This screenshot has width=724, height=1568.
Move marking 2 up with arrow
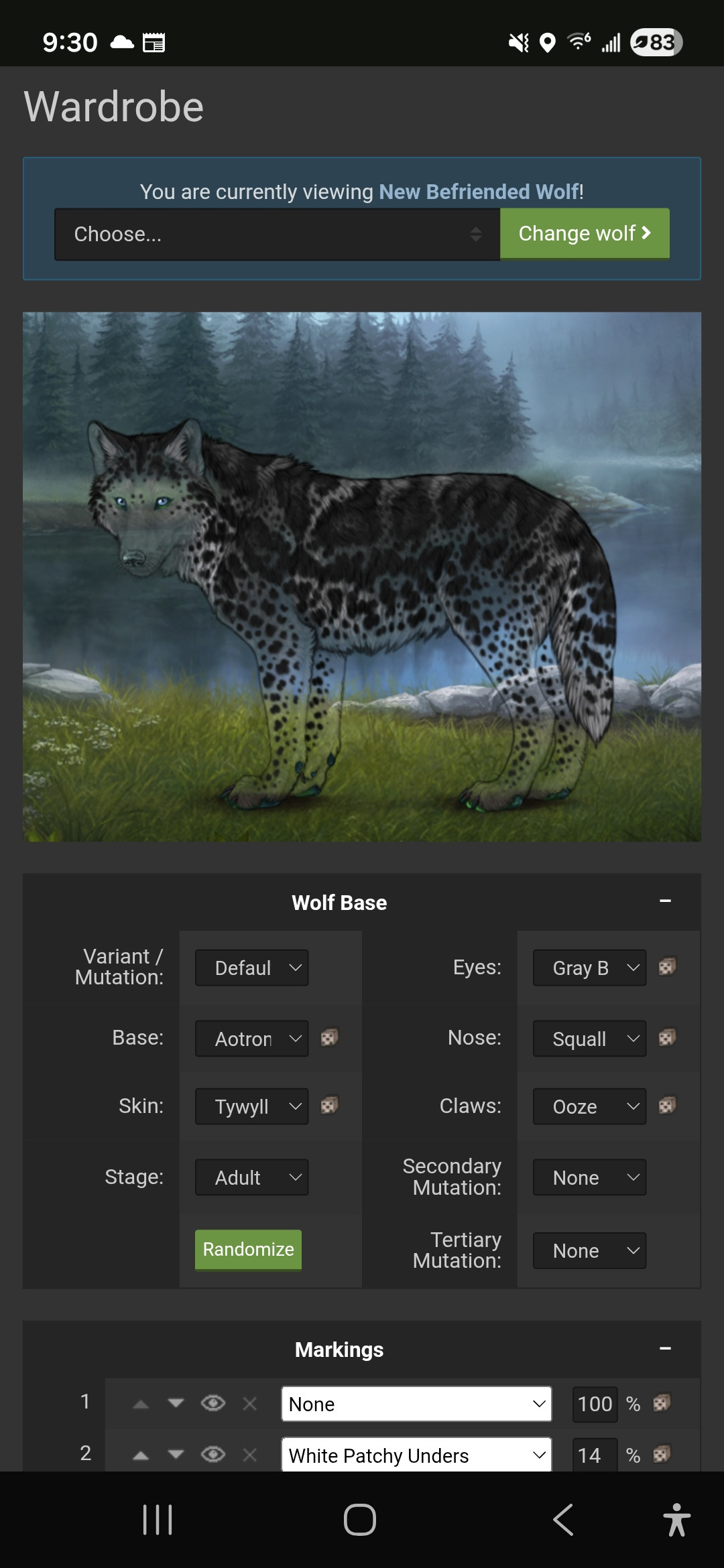coord(141,1455)
